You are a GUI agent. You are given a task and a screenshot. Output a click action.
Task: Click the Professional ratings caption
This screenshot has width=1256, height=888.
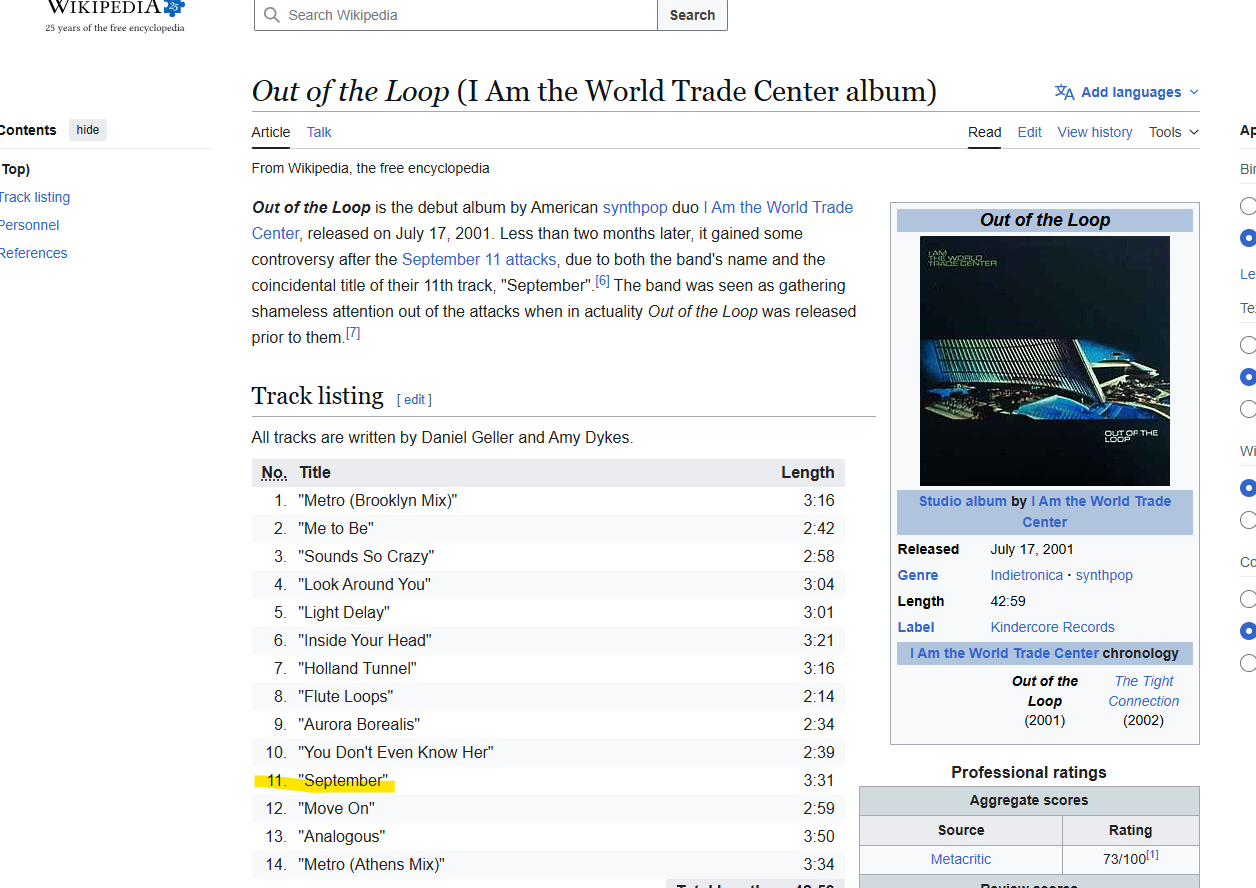[1029, 772]
